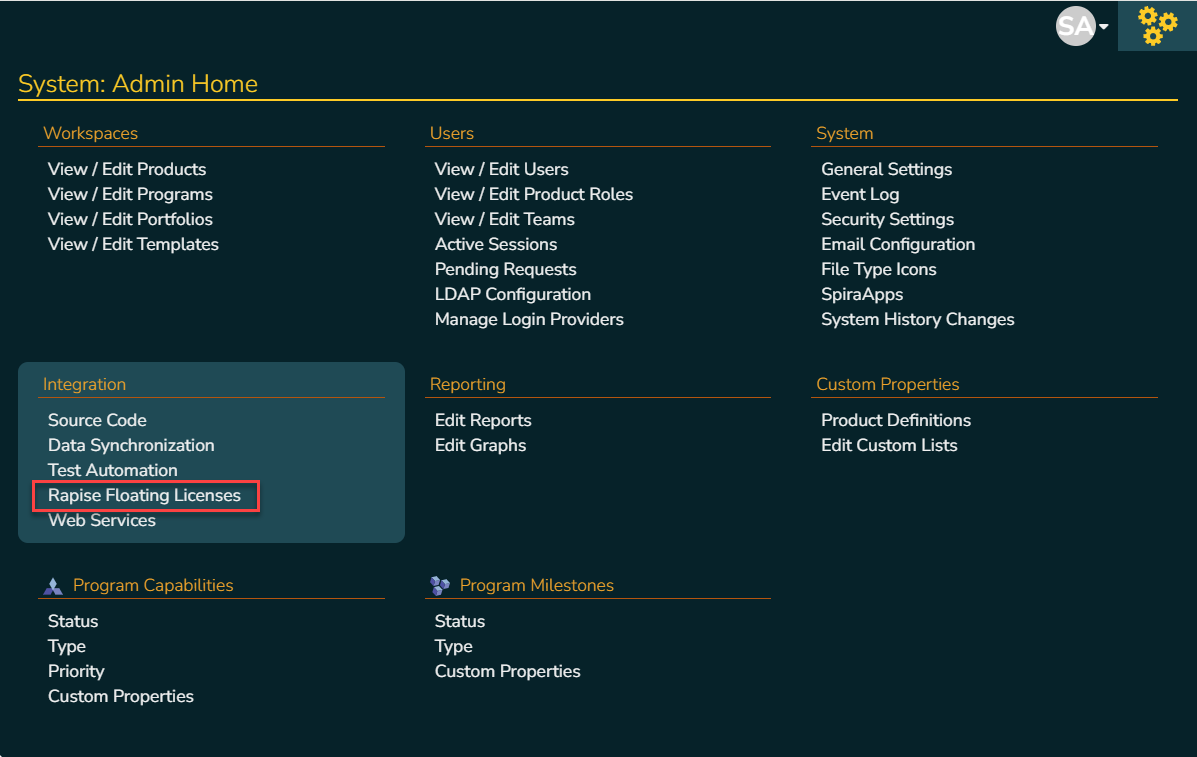
Task: Select LDAP Configuration link
Action: click(512, 294)
